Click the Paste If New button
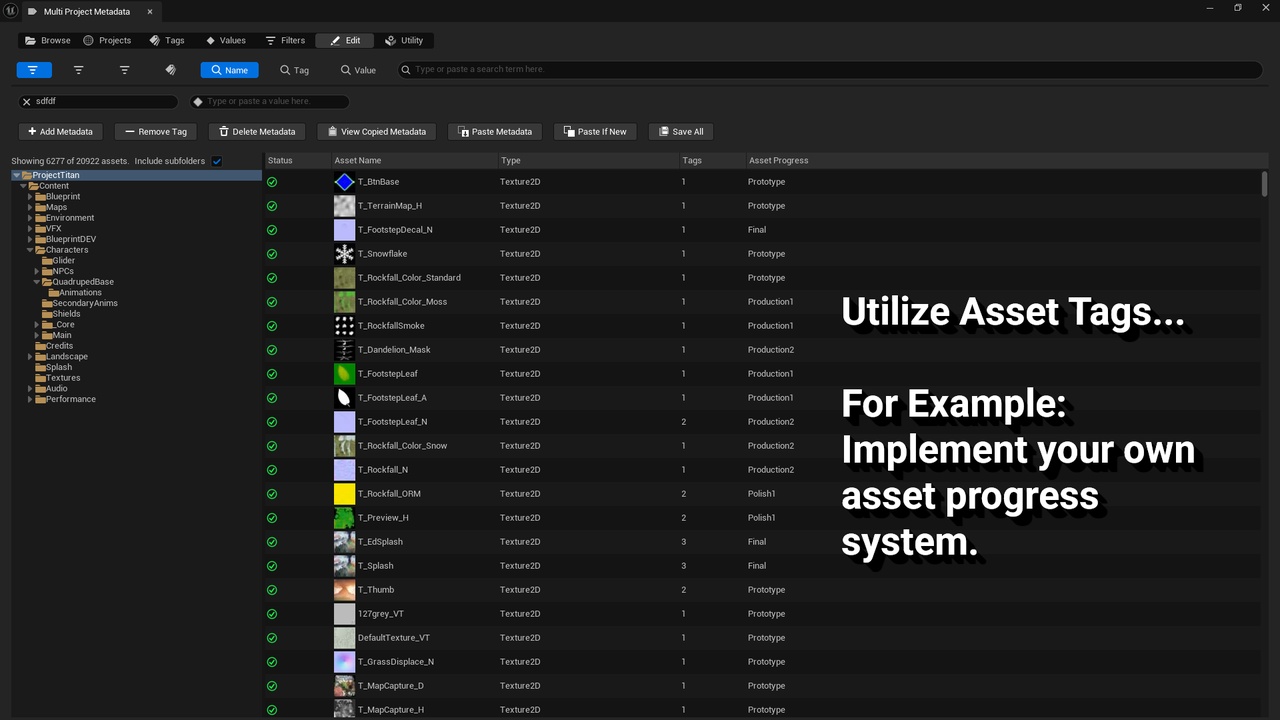This screenshot has height=720, width=1280. [594, 132]
